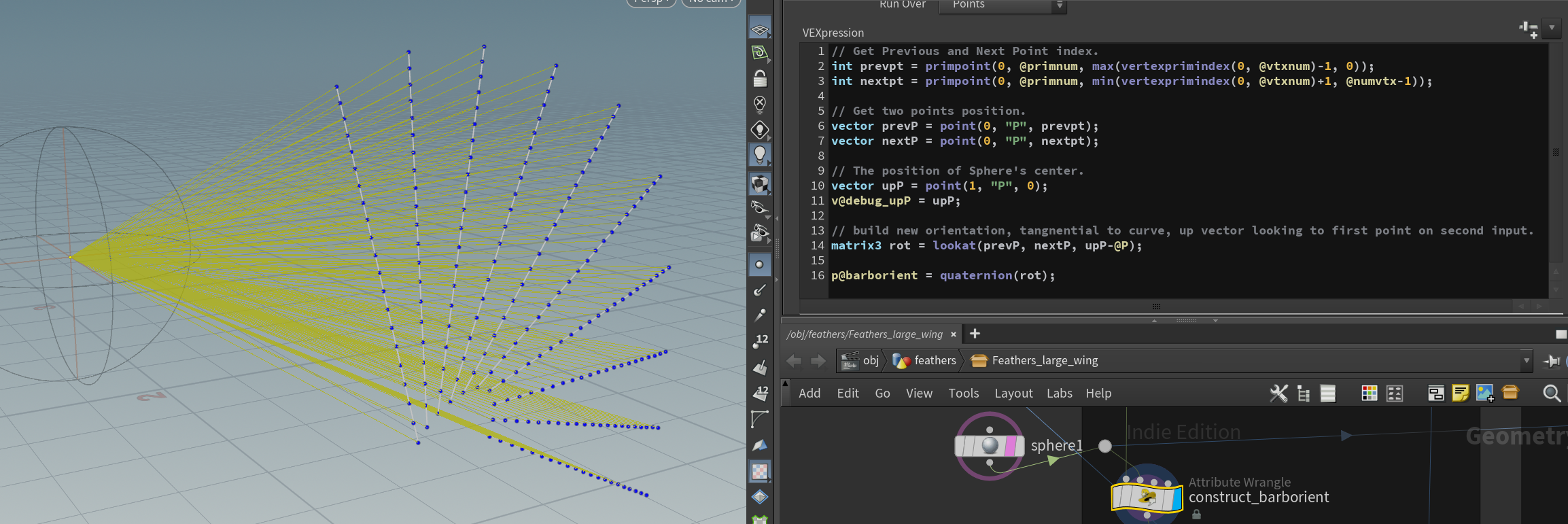Click the network editor search magnifier icon

[x=1551, y=394]
